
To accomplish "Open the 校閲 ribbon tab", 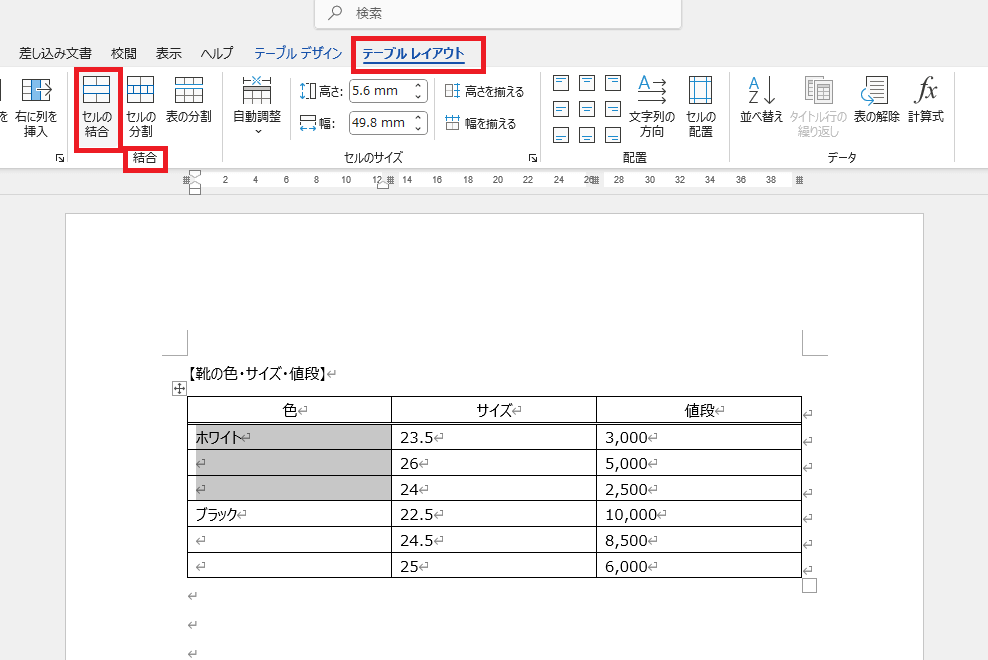I will (124, 52).
